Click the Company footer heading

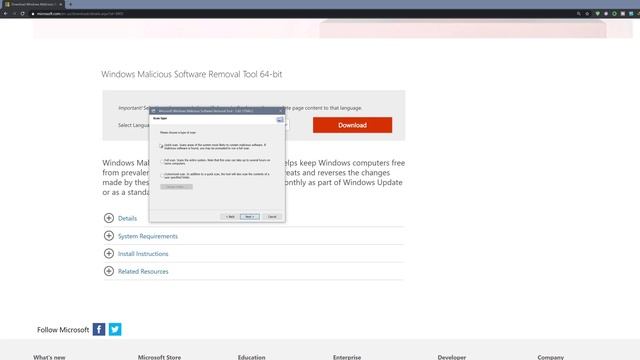tap(551, 357)
